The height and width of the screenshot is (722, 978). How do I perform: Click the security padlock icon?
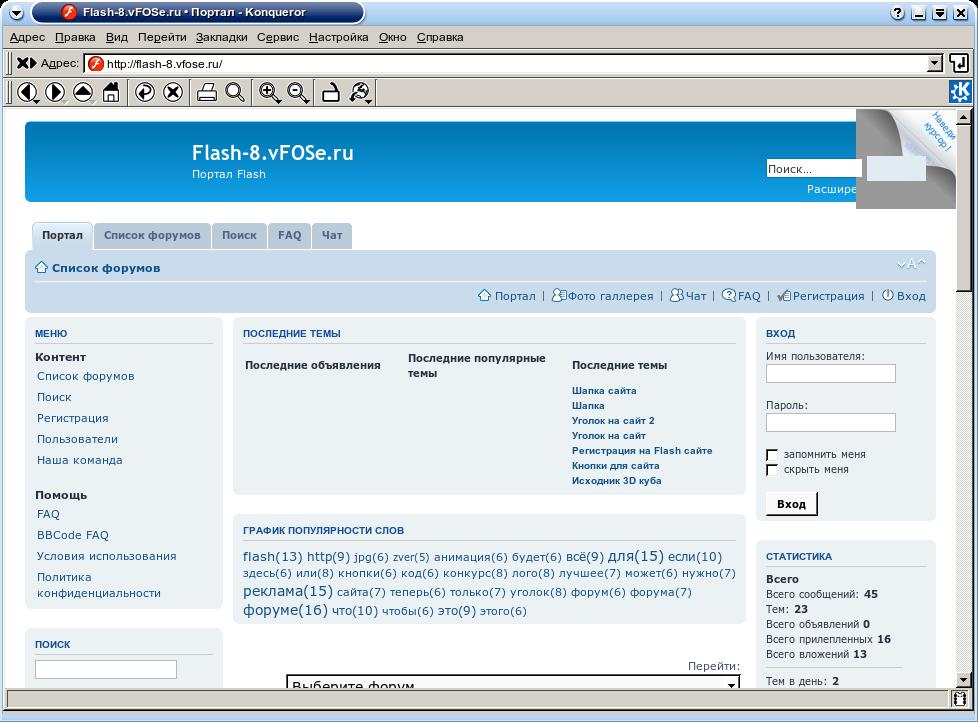[330, 93]
